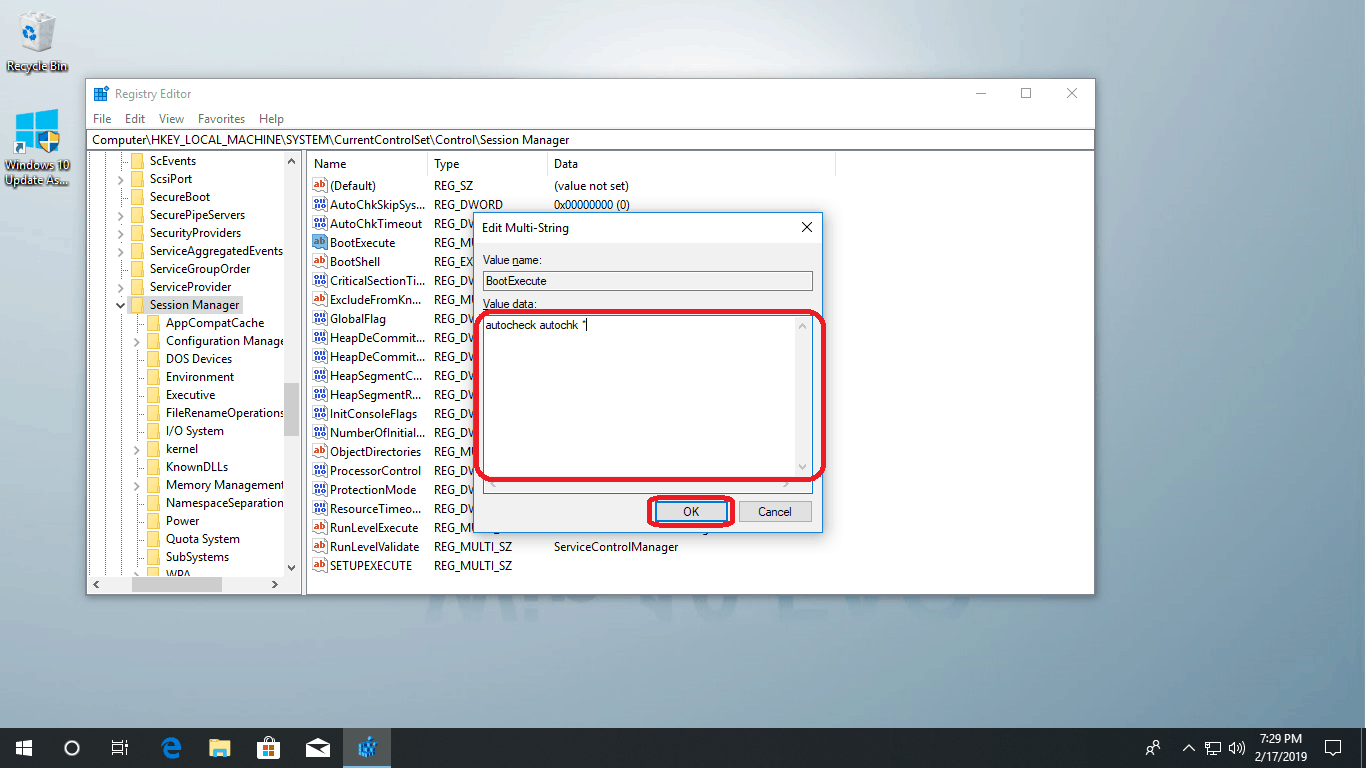Viewport: 1366px width, 768px height.
Task: Click the CriticalSectionTi value icon
Action: tap(320, 280)
